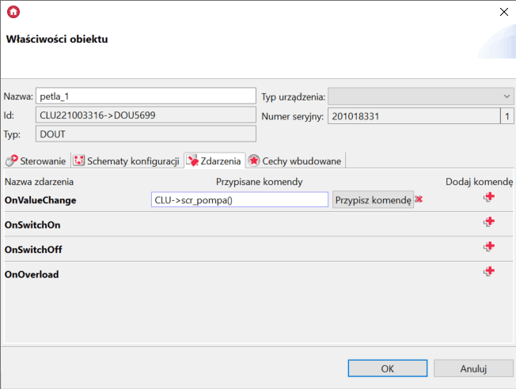This screenshot has height=389, width=516.
Task: Cancel the dialog with Anuluj
Action: 474,369
